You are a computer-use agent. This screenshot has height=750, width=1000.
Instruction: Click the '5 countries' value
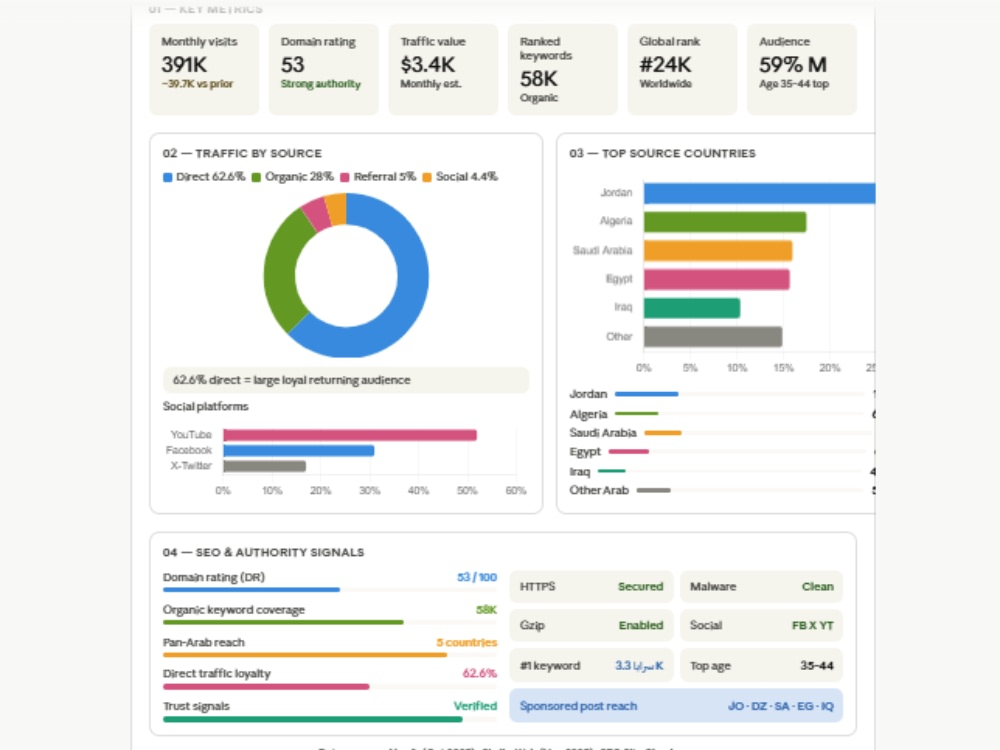click(x=467, y=642)
